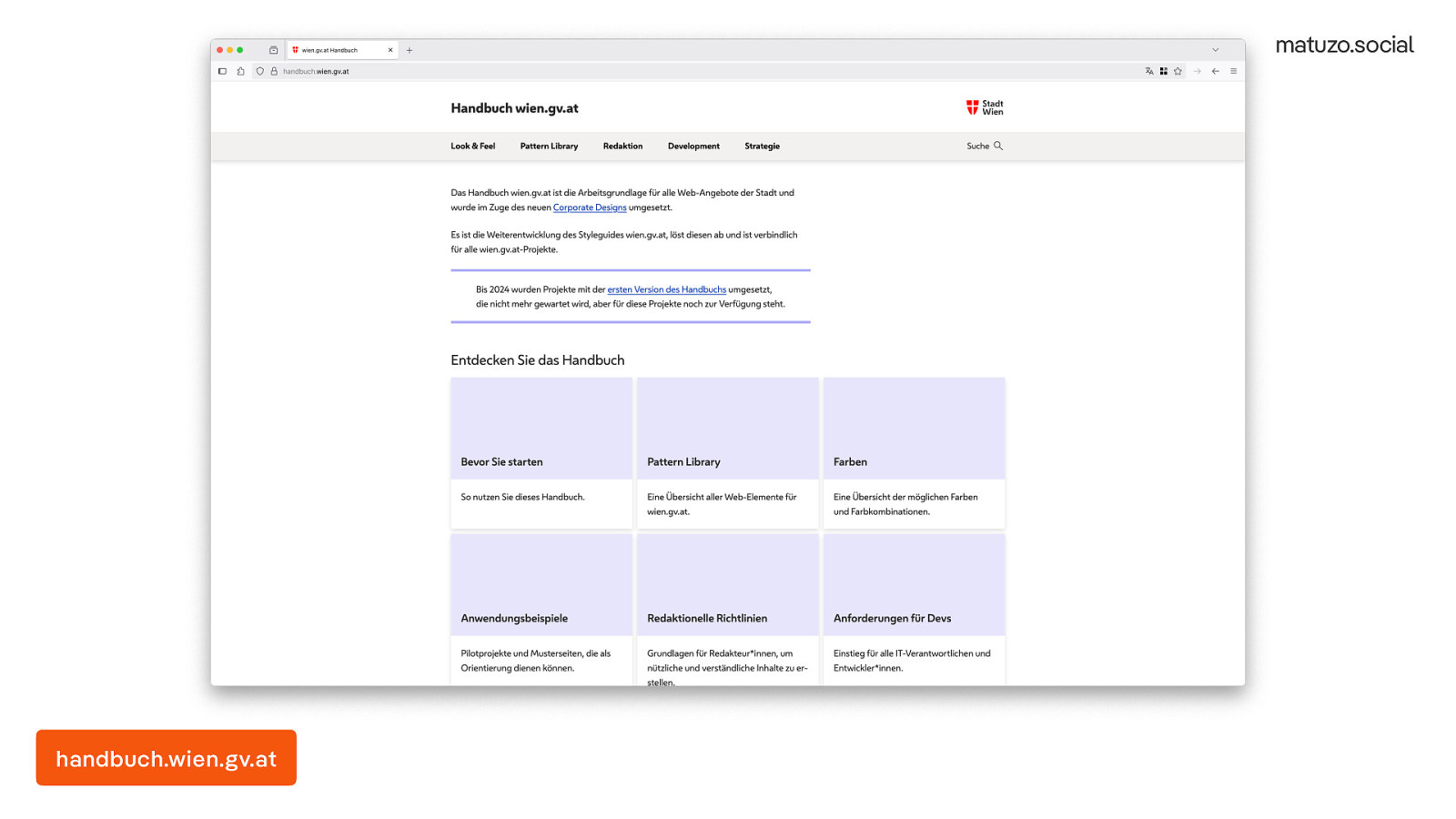Click the tracking protection shield icon
This screenshot has height=819, width=1456.
coord(260,71)
